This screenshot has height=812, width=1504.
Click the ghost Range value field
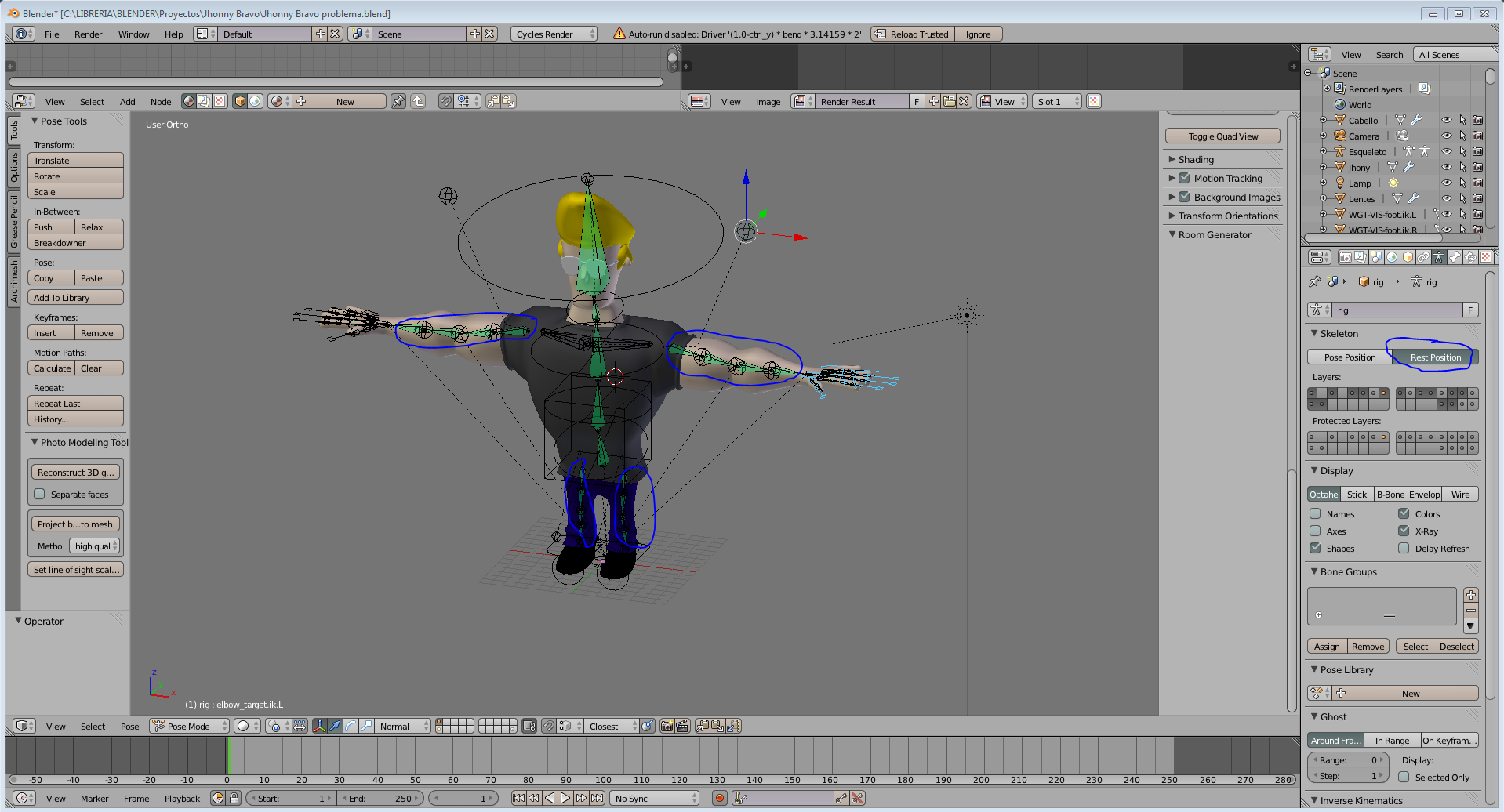(1348, 759)
